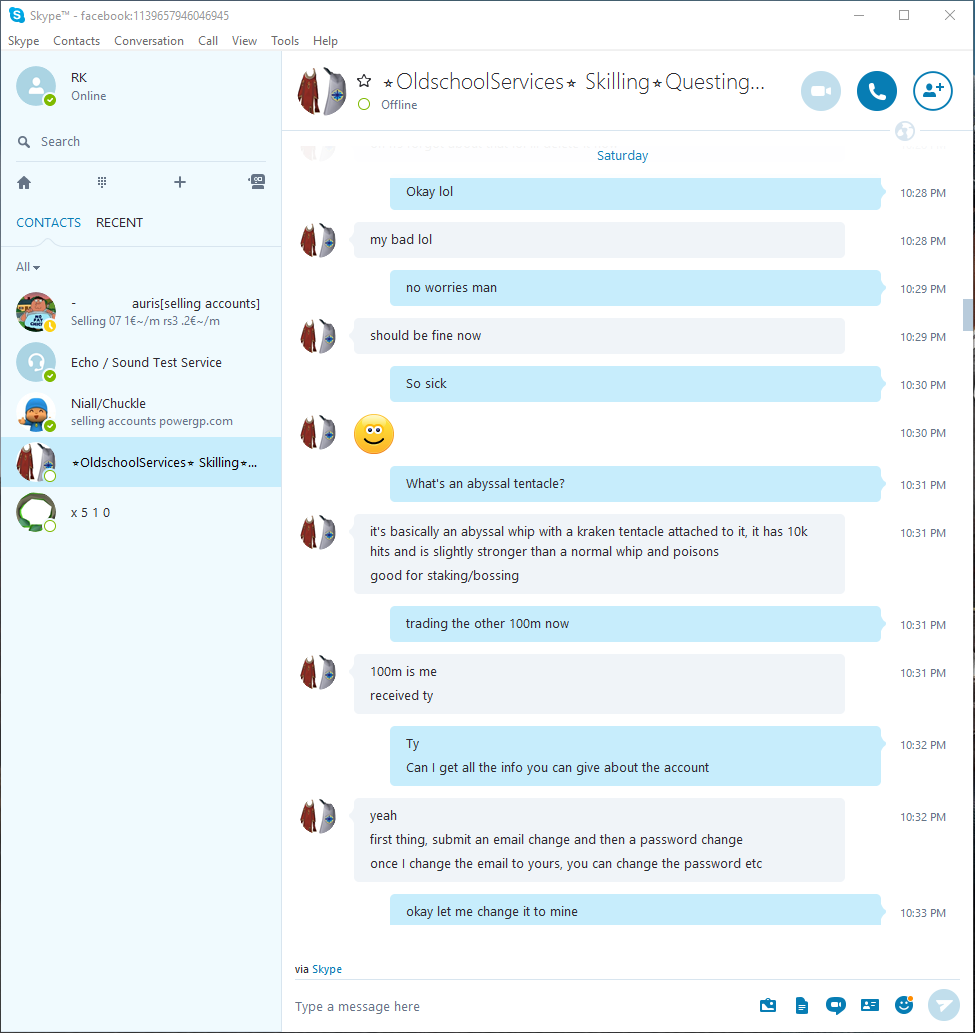
Task: Switch to the RECENT tab
Action: pos(119,223)
